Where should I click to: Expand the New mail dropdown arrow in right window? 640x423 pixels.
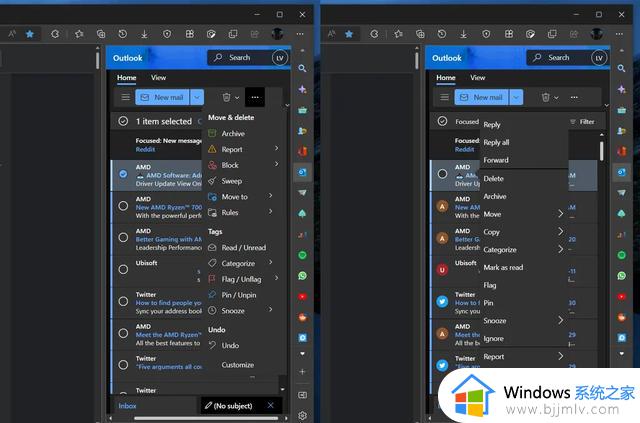(516, 97)
